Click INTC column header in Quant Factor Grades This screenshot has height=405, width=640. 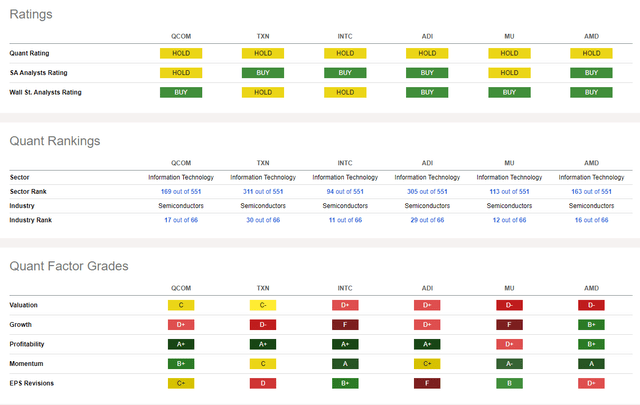[x=345, y=288]
